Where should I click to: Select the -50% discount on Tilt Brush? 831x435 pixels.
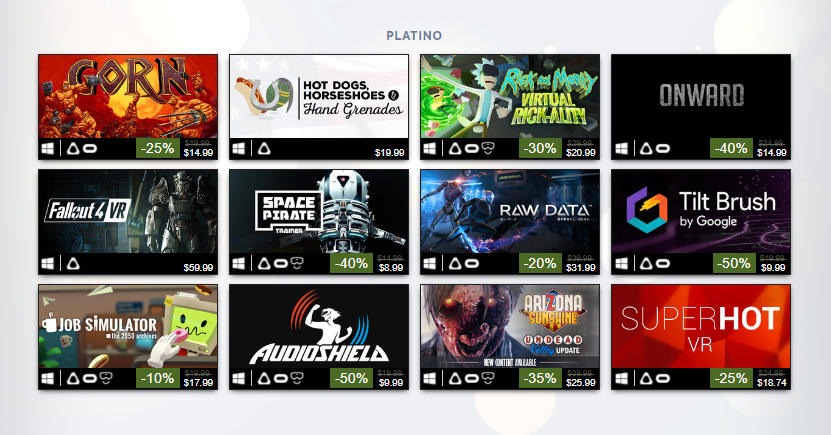click(x=732, y=263)
